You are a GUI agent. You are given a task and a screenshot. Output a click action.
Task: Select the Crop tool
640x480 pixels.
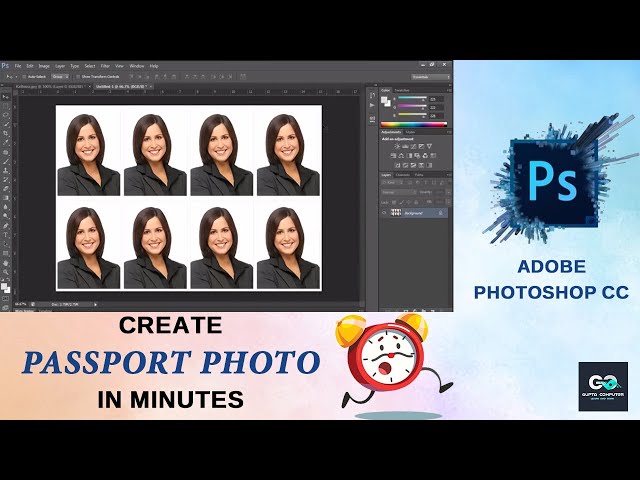(6, 133)
